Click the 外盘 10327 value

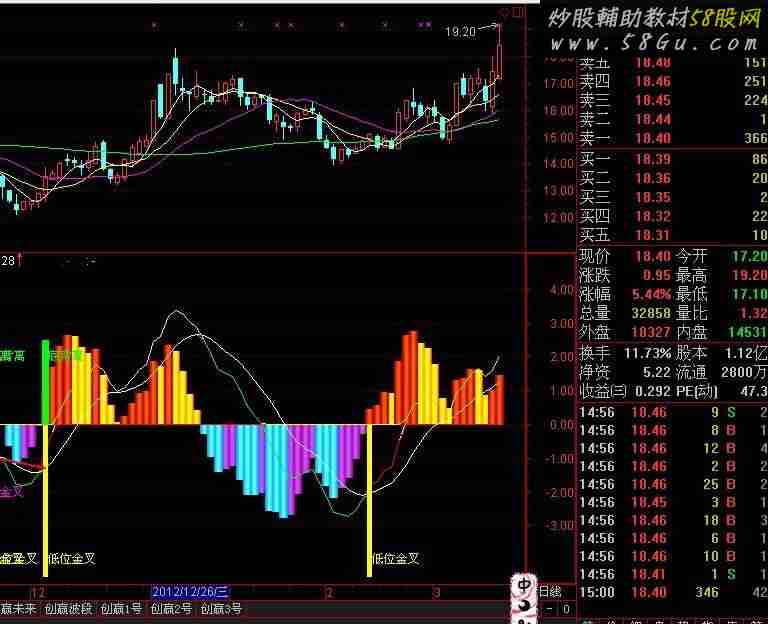[651, 333]
